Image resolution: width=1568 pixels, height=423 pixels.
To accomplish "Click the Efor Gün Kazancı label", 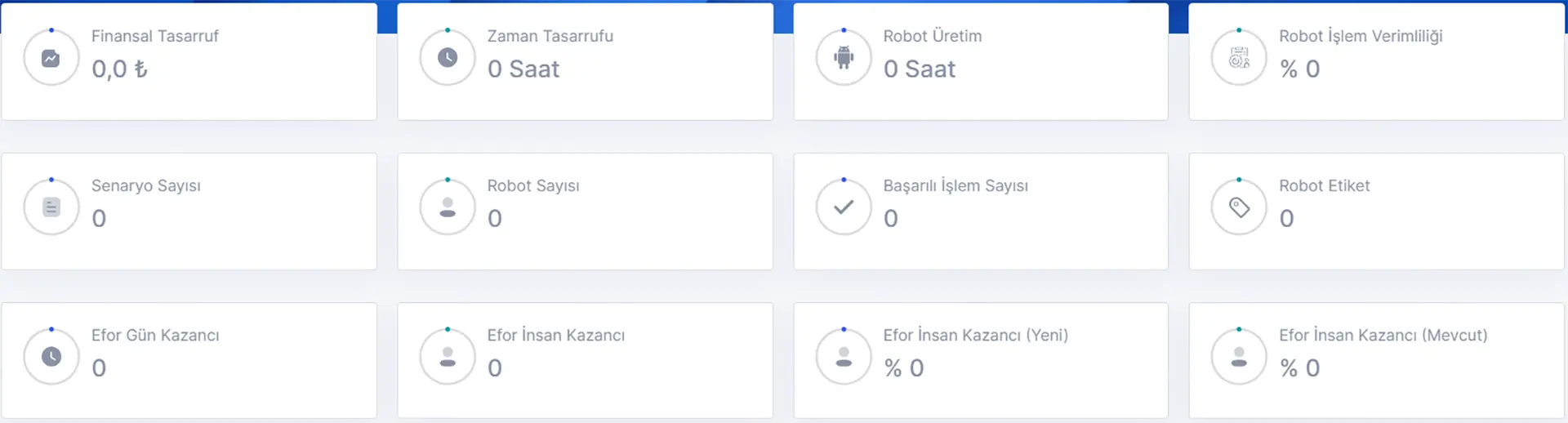I will click(x=155, y=335).
